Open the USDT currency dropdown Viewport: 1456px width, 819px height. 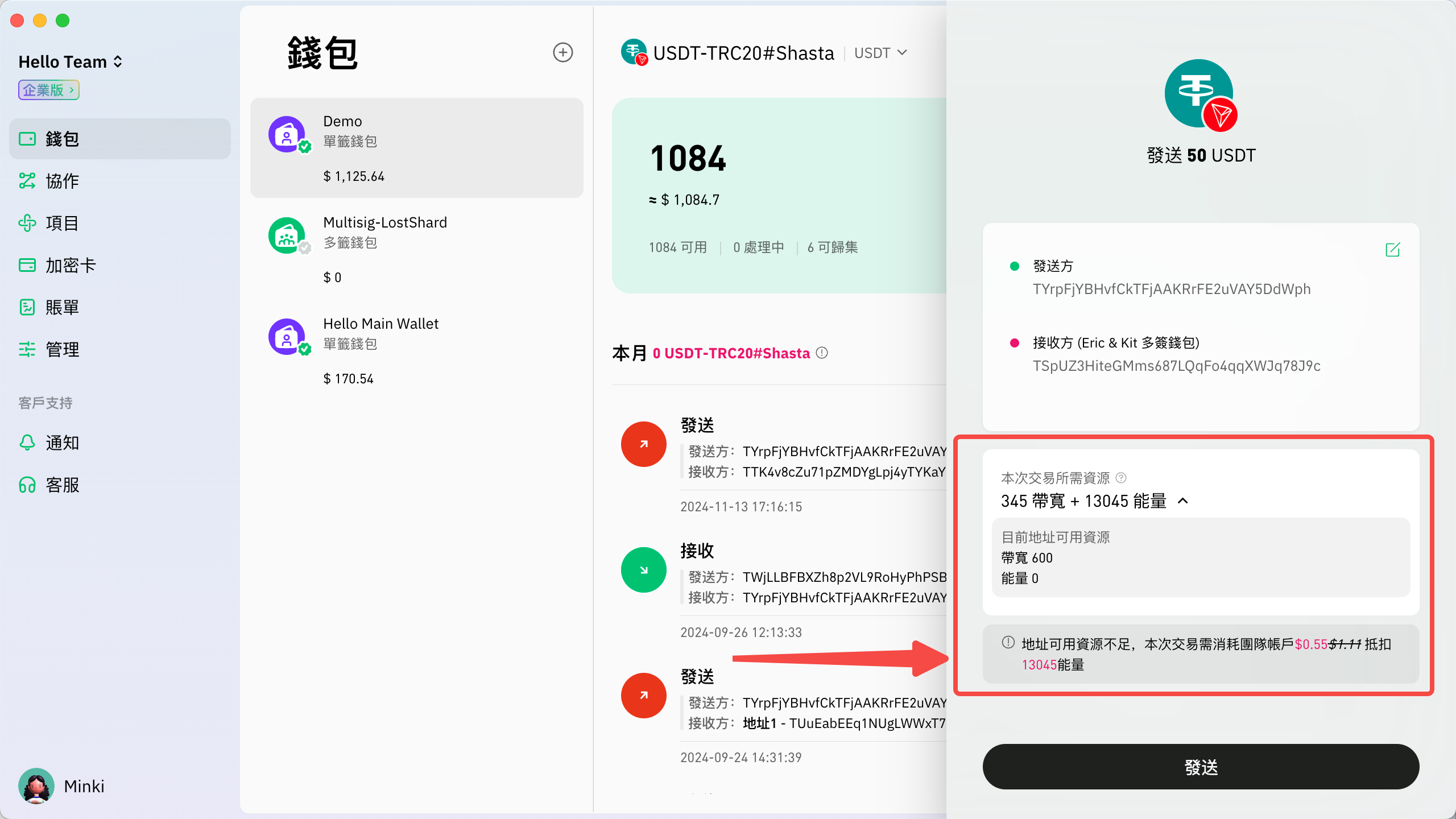(x=880, y=53)
